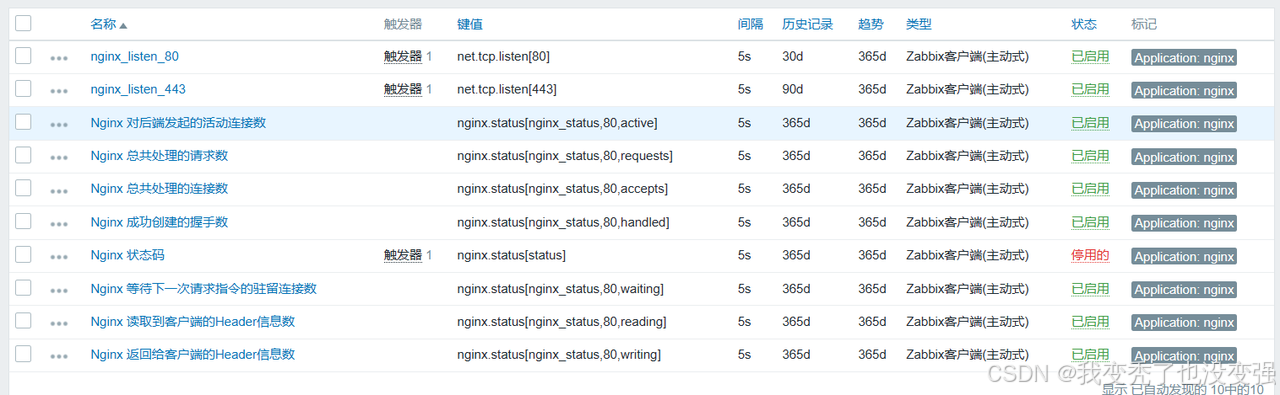Open the three-dot menu for nginx_listen_80
The width and height of the screenshot is (1280, 395).
pyautogui.click(x=59, y=58)
